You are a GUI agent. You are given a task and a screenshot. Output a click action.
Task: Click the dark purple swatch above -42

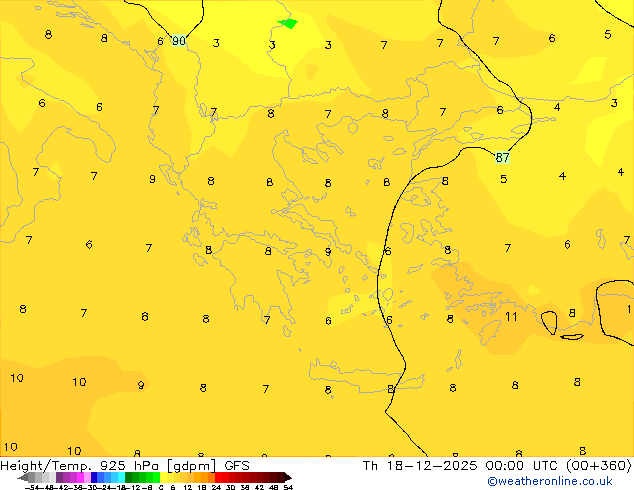point(59,477)
